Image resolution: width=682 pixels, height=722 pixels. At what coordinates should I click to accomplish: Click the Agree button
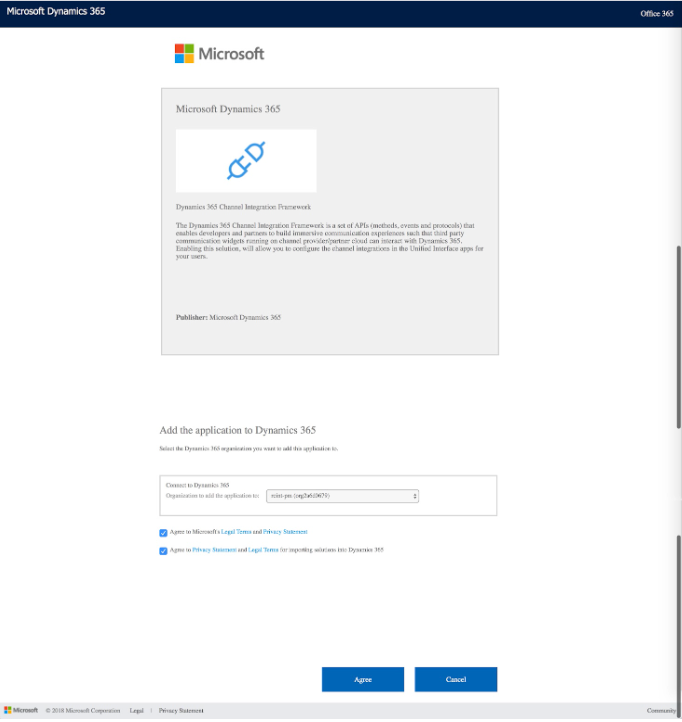click(363, 679)
